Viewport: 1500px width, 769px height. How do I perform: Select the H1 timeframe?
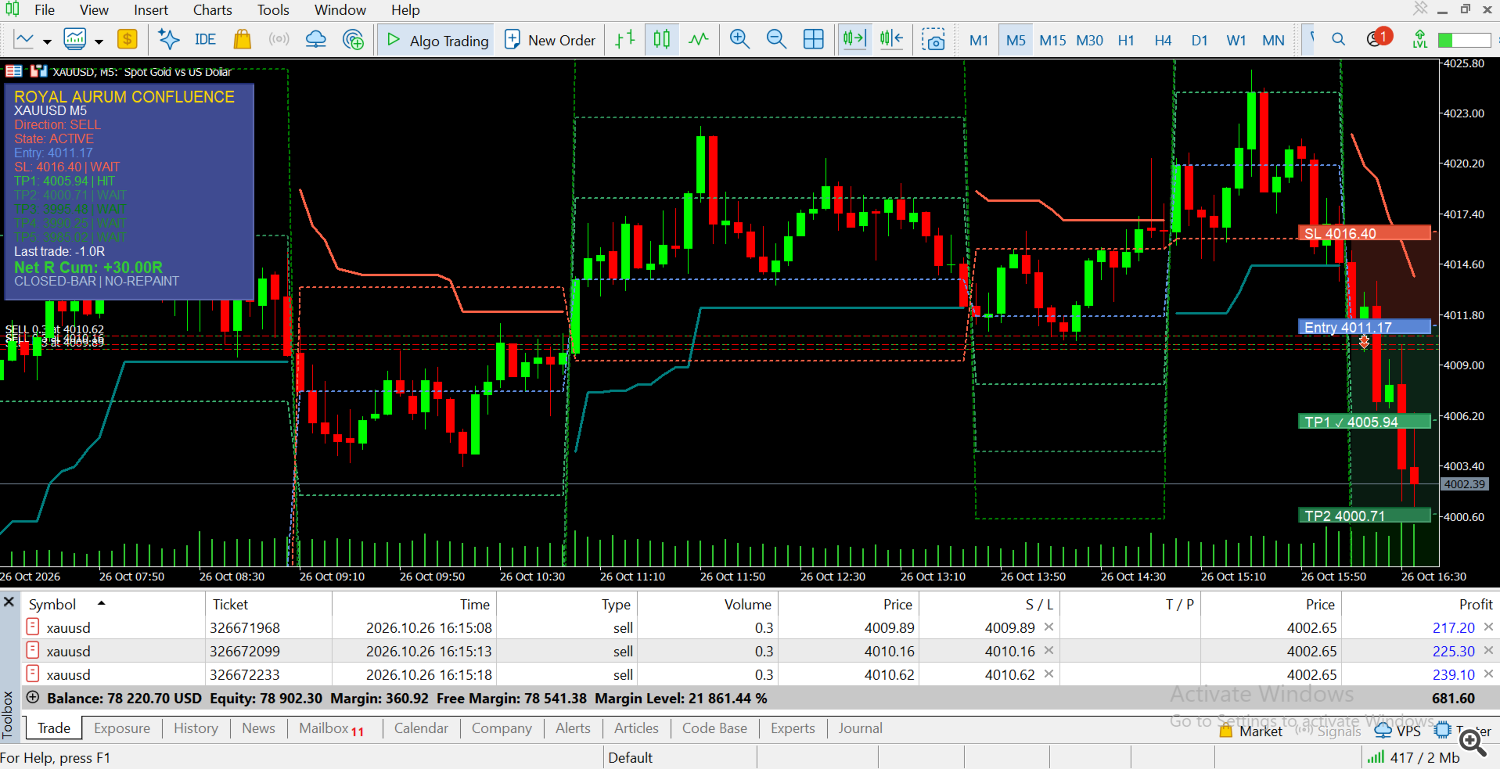click(1126, 40)
